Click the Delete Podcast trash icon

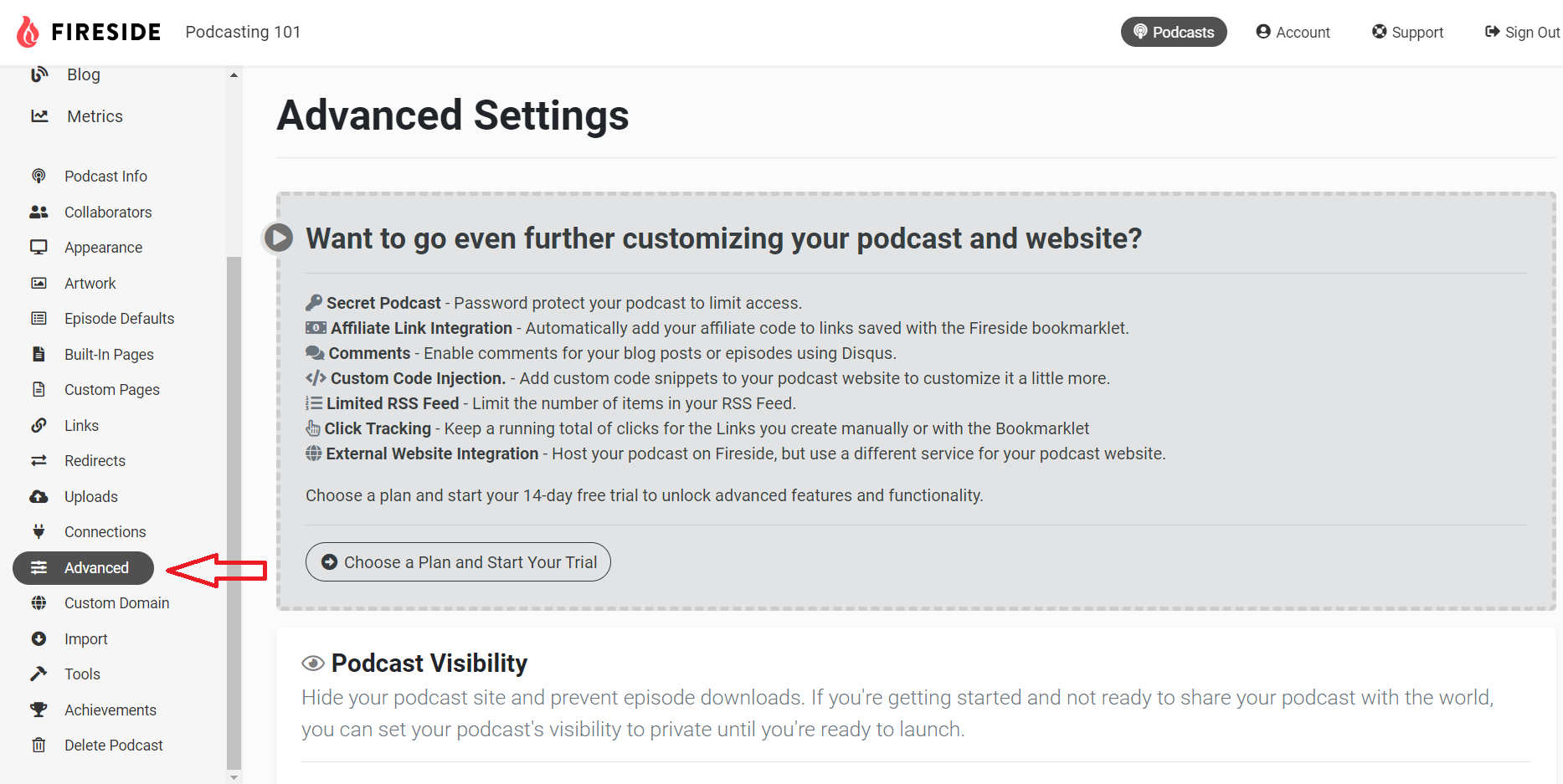click(39, 745)
